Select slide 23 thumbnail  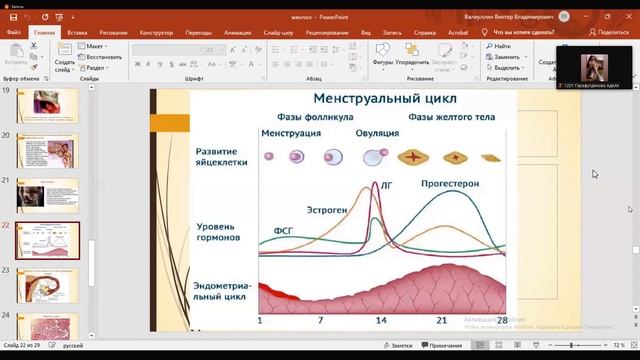48,286
